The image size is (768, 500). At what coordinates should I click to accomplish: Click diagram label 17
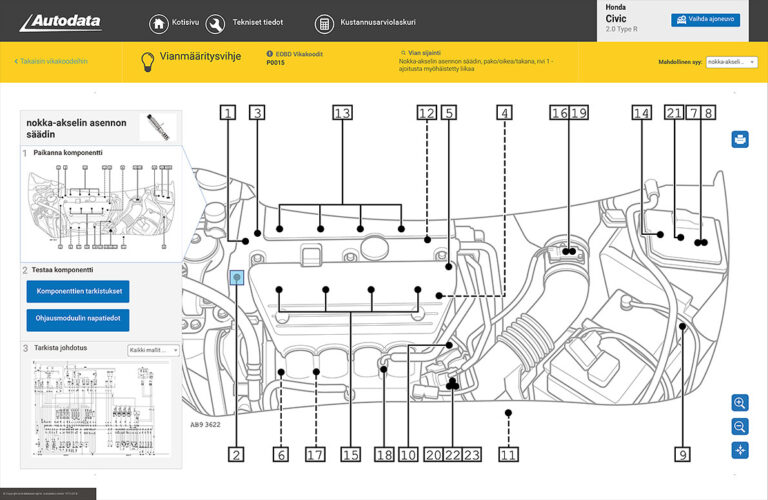point(315,454)
